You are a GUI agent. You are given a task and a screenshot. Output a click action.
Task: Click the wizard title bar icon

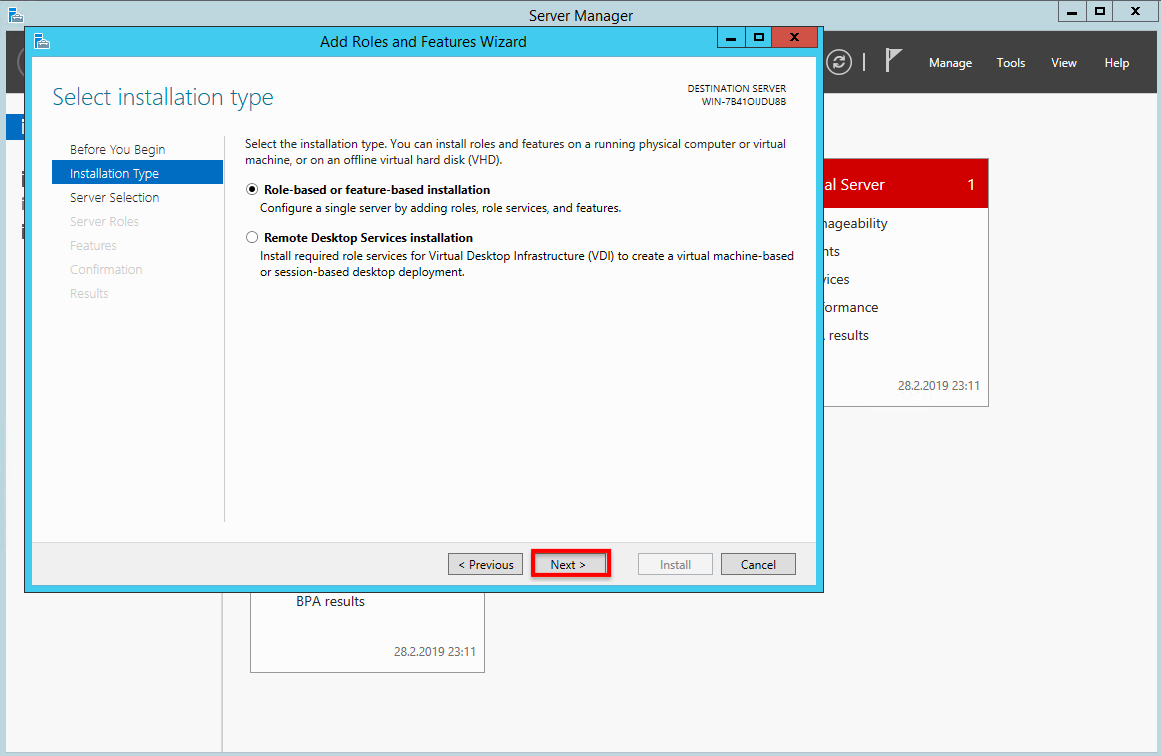[42, 41]
